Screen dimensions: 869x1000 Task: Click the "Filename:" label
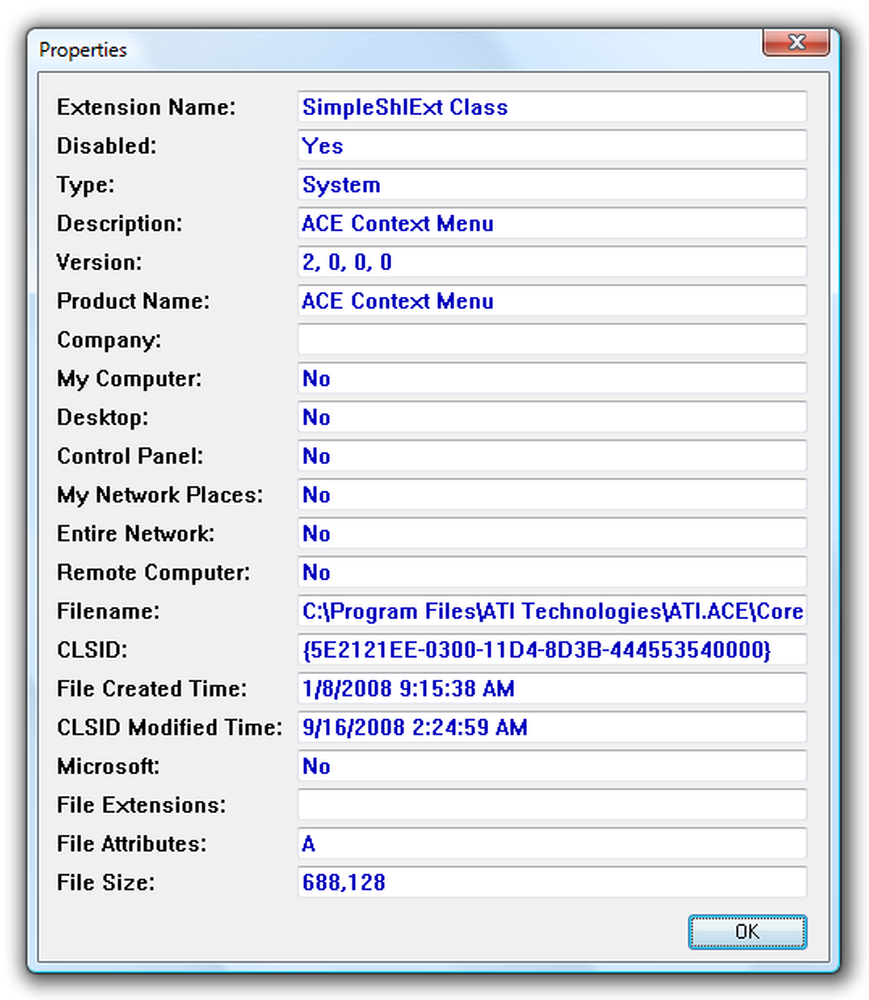coord(108,611)
